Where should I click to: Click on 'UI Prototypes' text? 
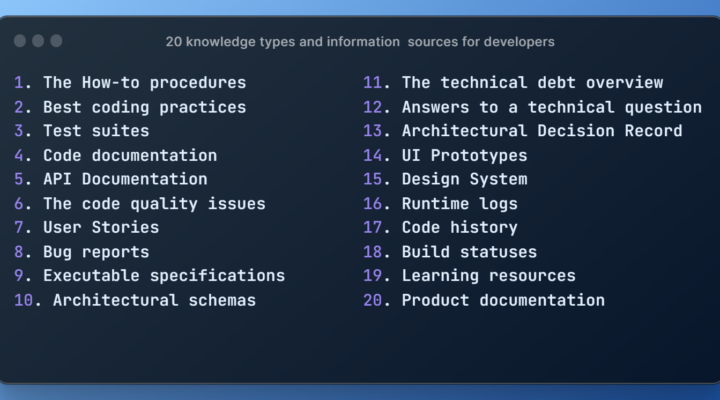[x=464, y=155]
